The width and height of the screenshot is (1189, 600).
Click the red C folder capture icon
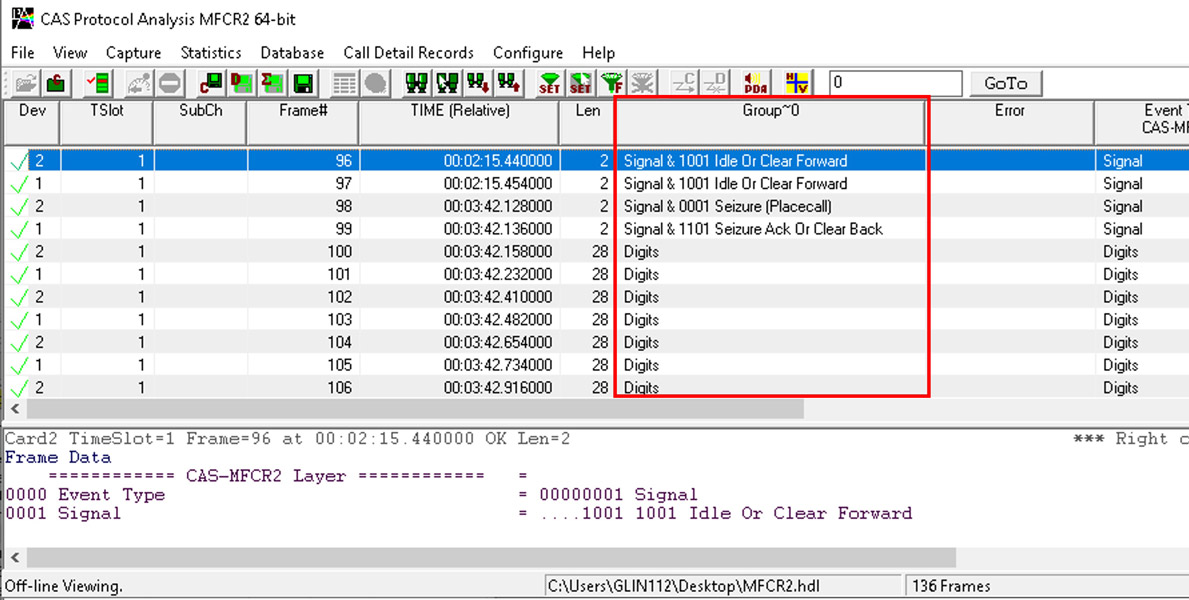55,83
